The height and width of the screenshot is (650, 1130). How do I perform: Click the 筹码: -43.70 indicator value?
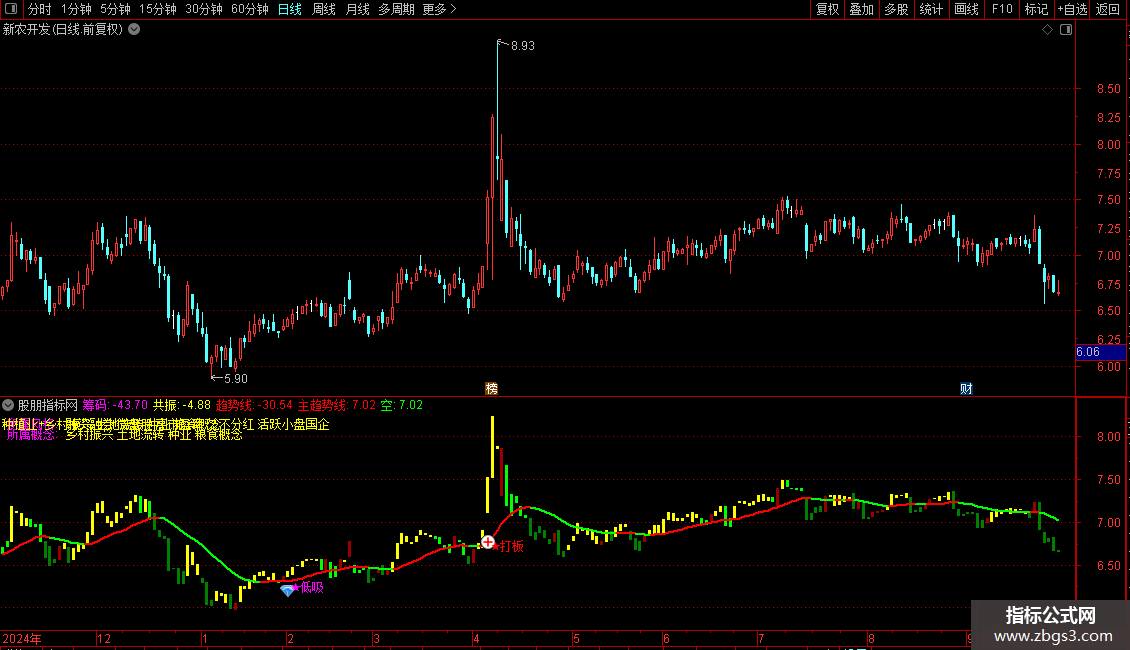115,405
